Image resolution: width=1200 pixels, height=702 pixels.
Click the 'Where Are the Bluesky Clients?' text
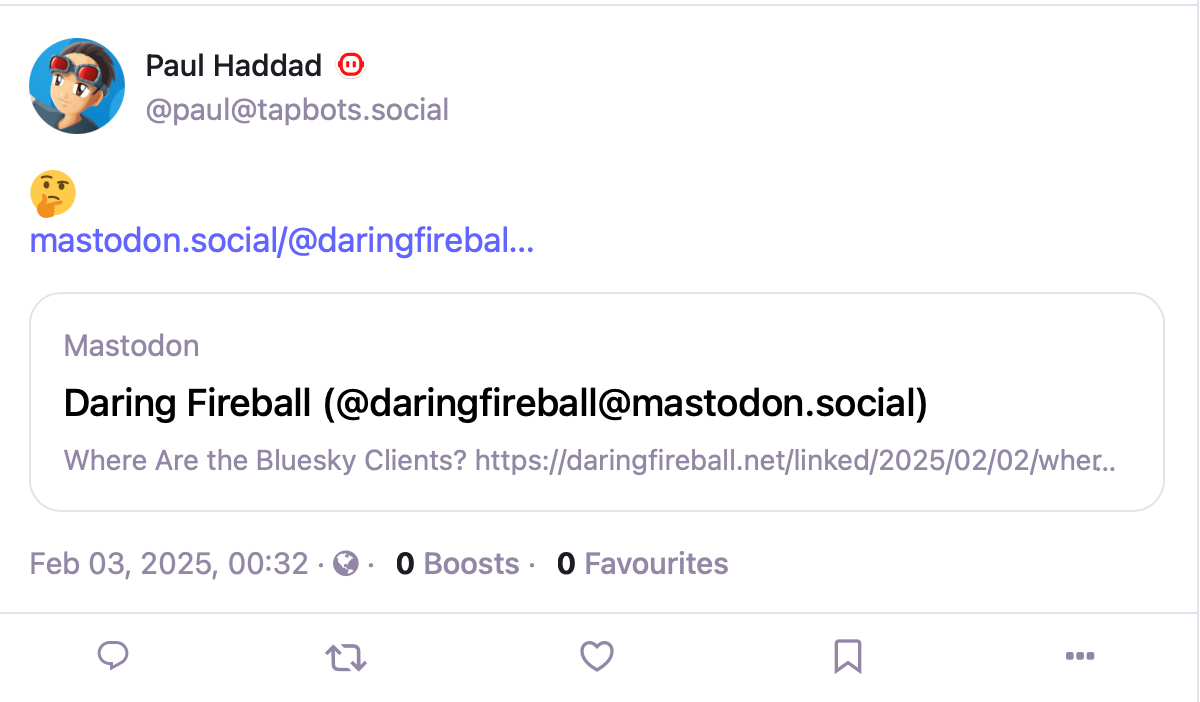[265, 461]
